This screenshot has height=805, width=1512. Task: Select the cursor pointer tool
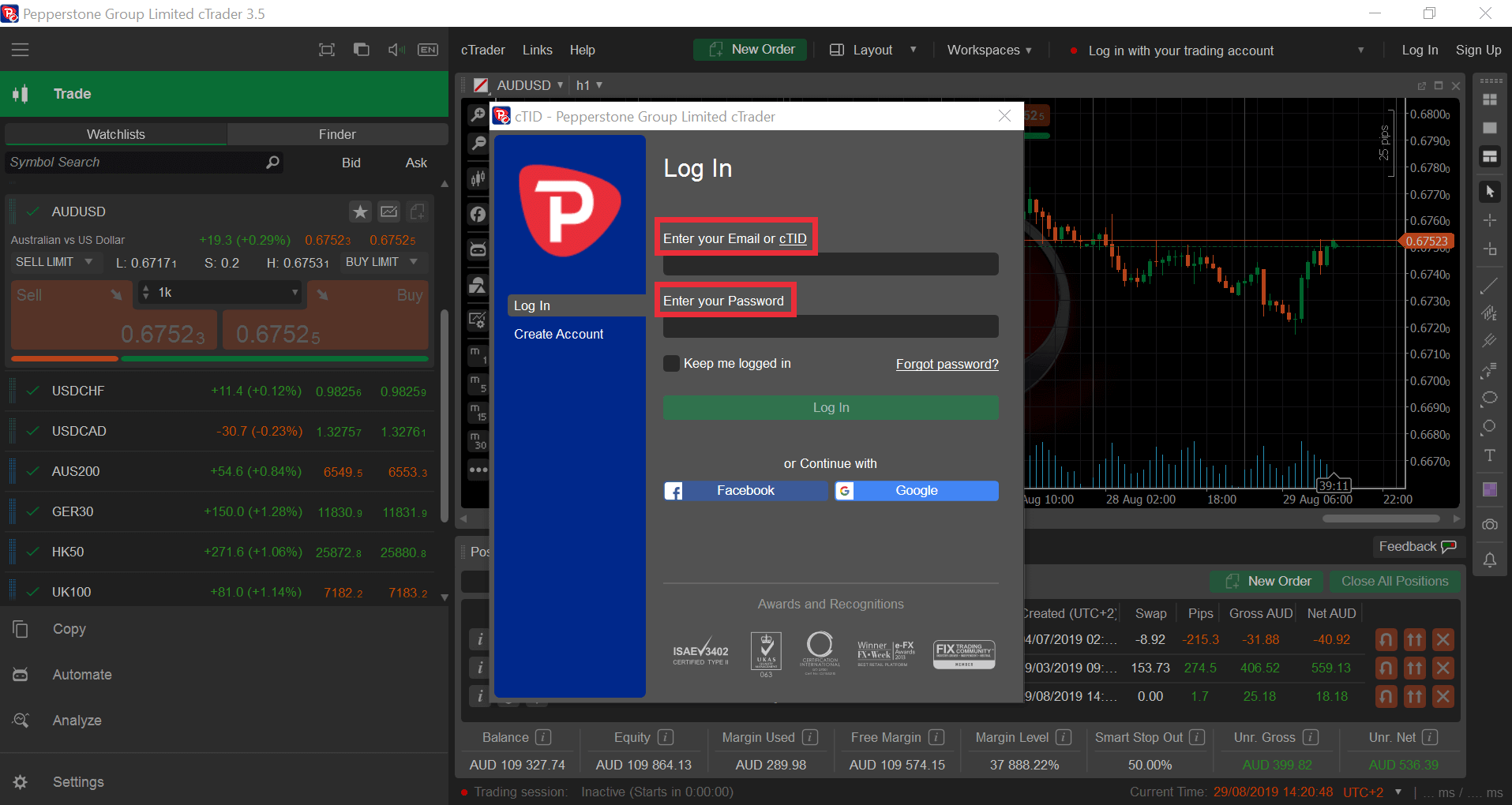[1490, 192]
